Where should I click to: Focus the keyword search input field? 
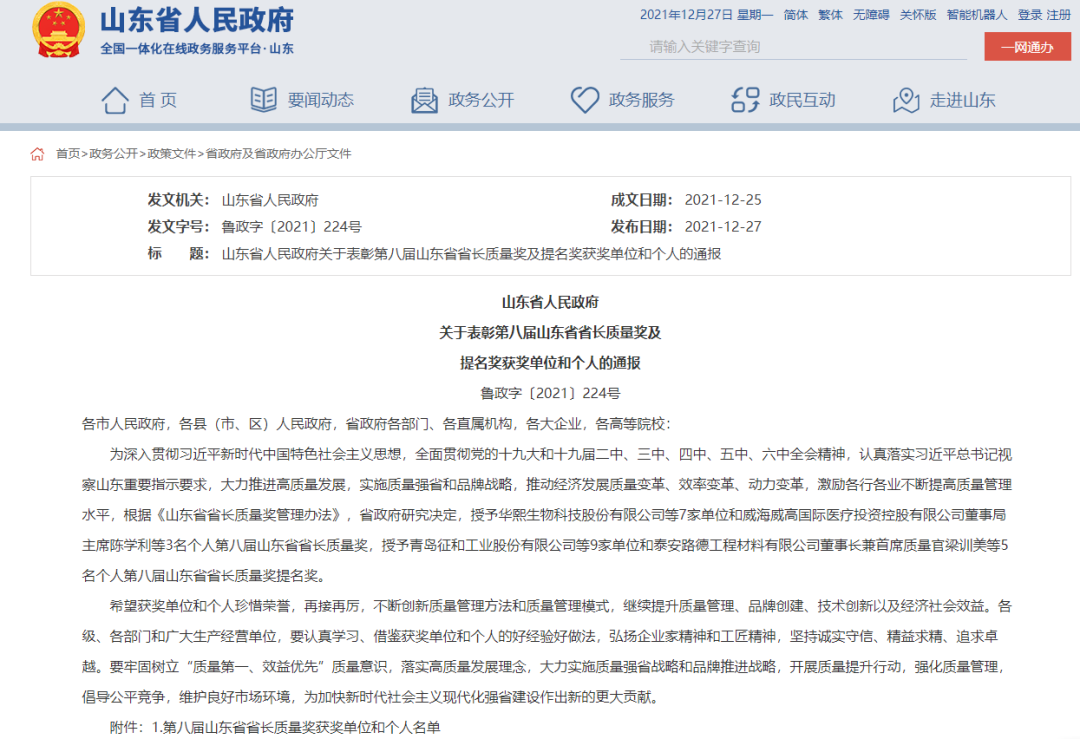[790, 47]
